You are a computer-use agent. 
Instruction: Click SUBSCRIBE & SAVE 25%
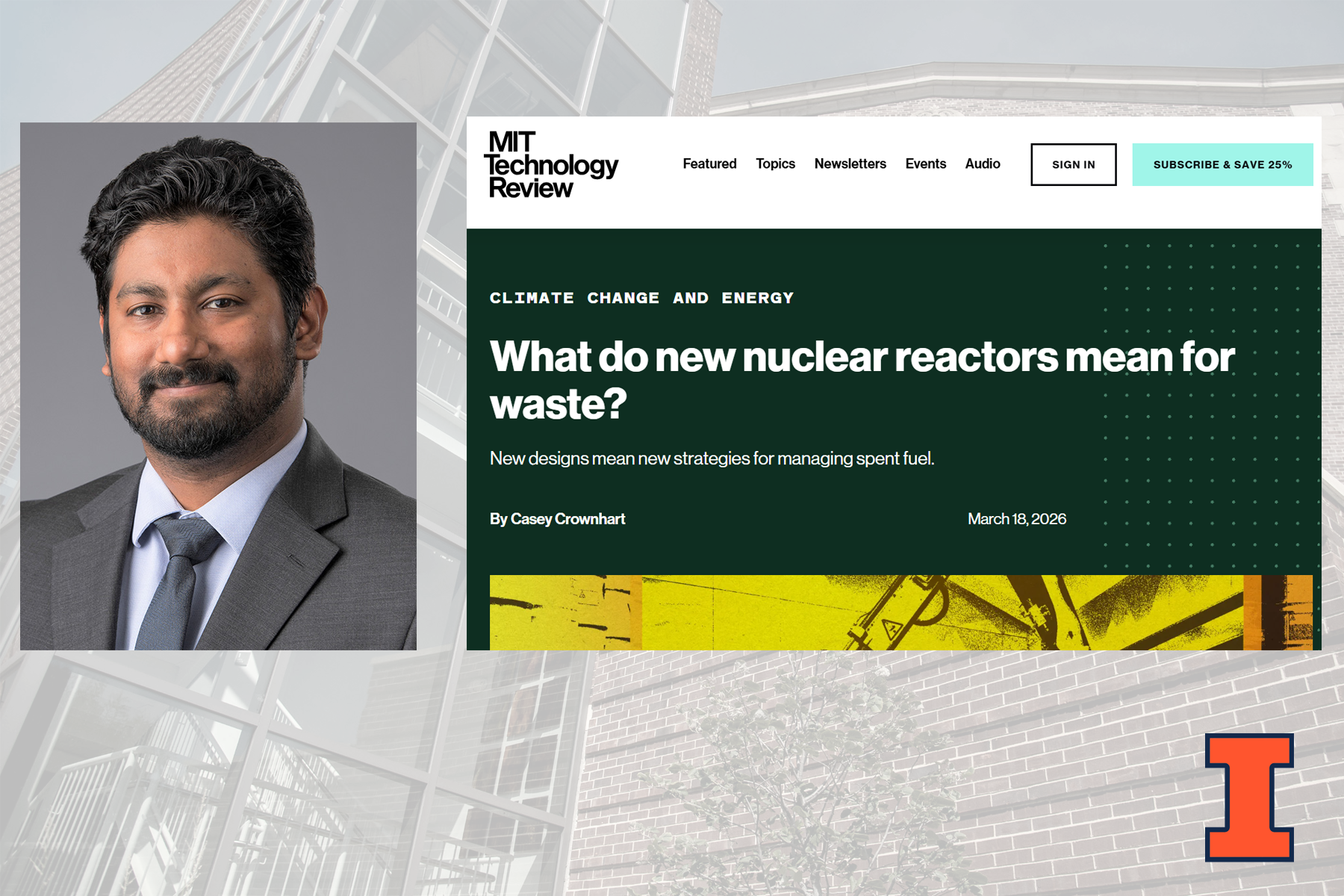pos(1223,164)
